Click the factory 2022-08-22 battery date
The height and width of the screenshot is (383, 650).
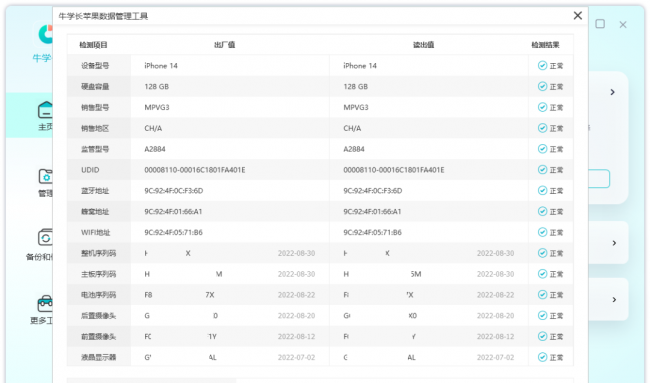296,295
